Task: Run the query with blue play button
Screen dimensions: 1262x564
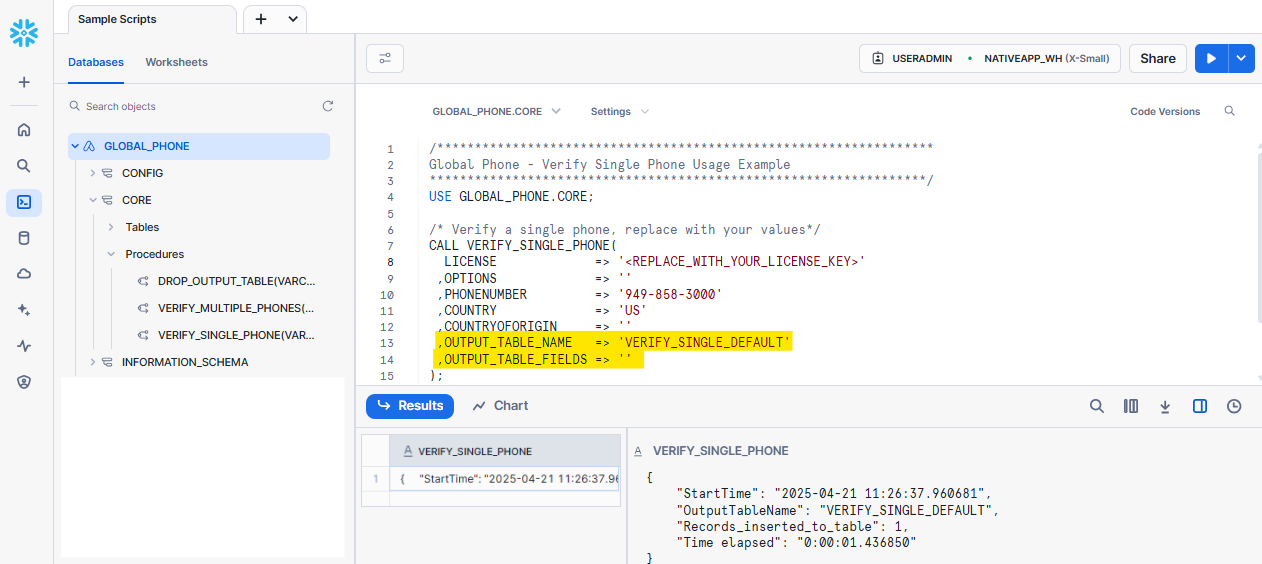Action: [1211, 58]
